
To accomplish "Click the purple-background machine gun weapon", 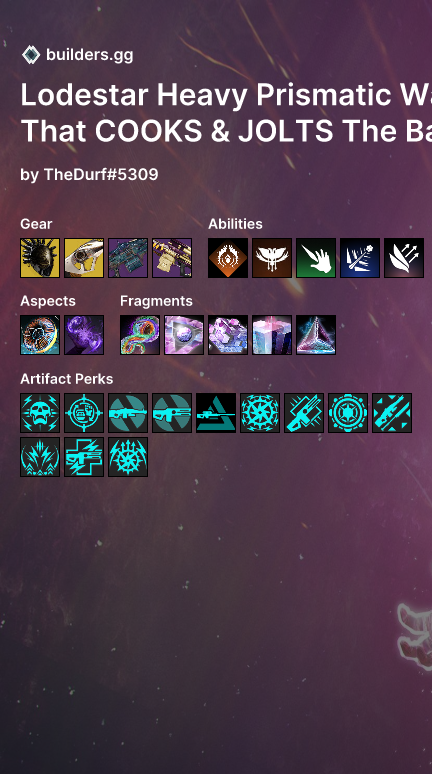I will click(128, 258).
